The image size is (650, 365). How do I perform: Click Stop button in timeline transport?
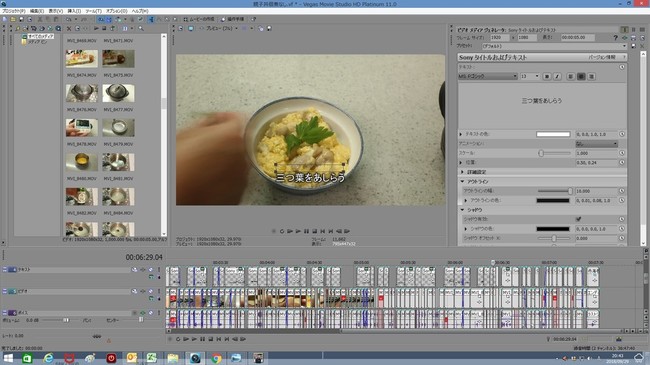211,339
